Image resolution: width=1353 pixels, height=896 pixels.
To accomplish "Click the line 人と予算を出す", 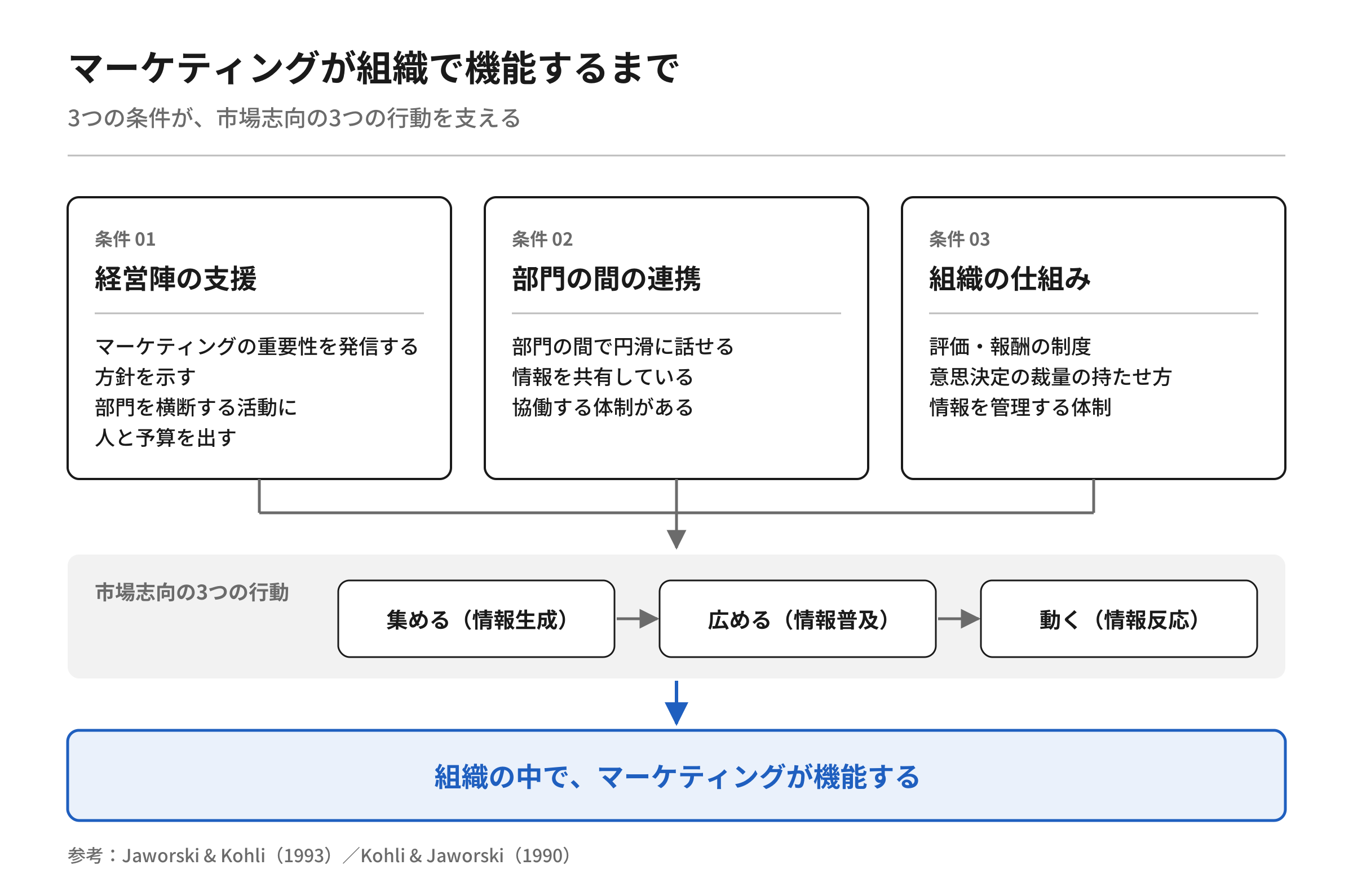I will [x=166, y=438].
